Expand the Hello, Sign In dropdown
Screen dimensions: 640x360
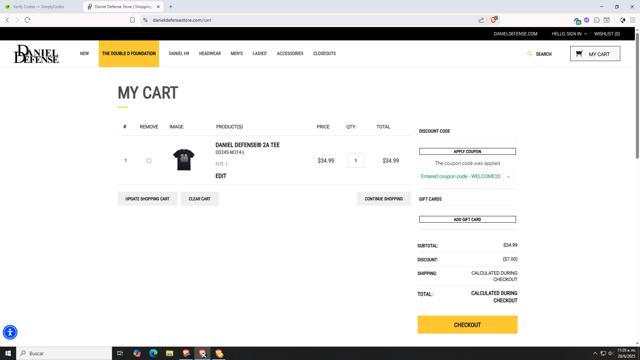pyautogui.click(x=569, y=34)
